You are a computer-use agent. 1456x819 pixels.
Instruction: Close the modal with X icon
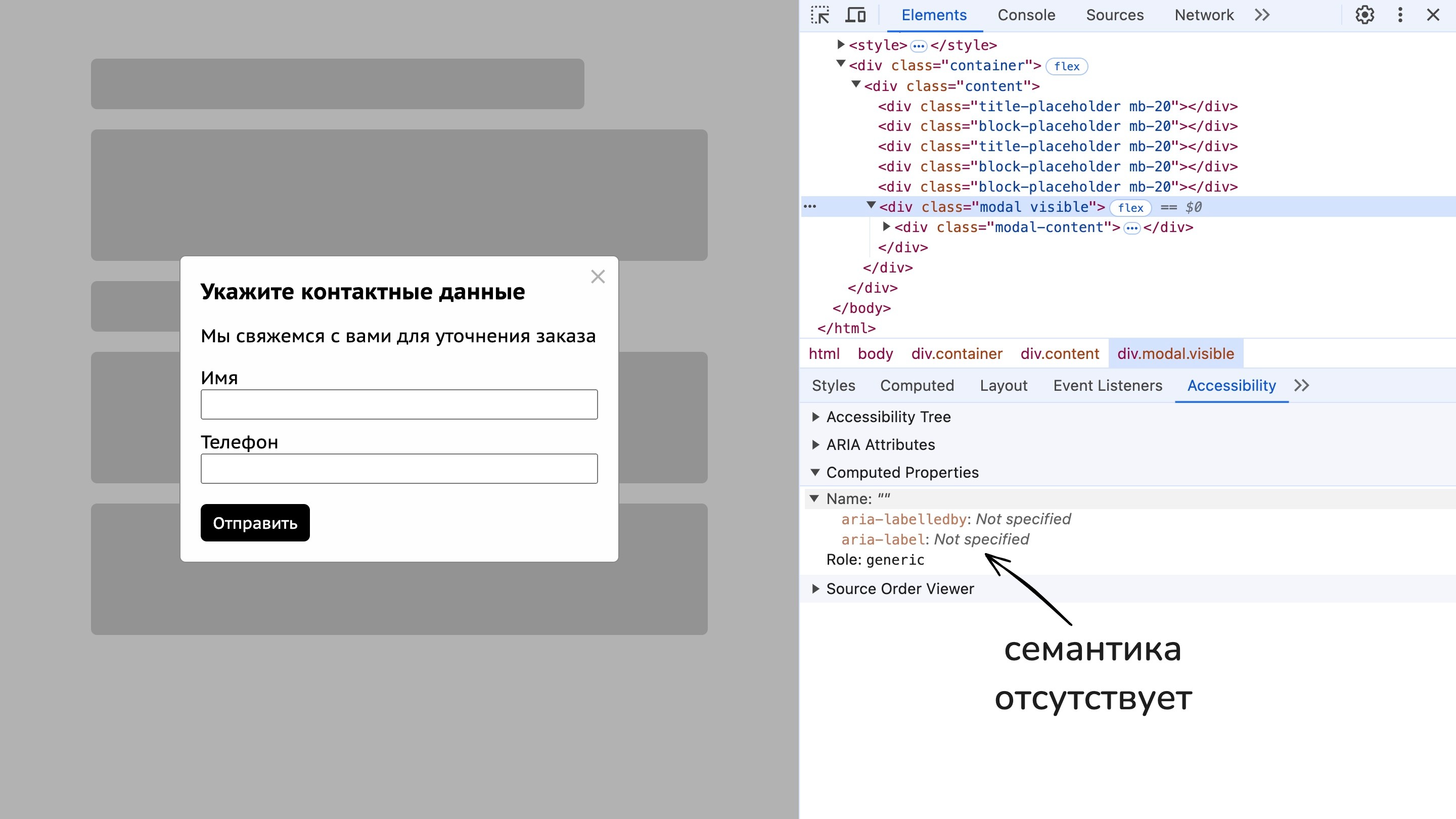point(598,277)
